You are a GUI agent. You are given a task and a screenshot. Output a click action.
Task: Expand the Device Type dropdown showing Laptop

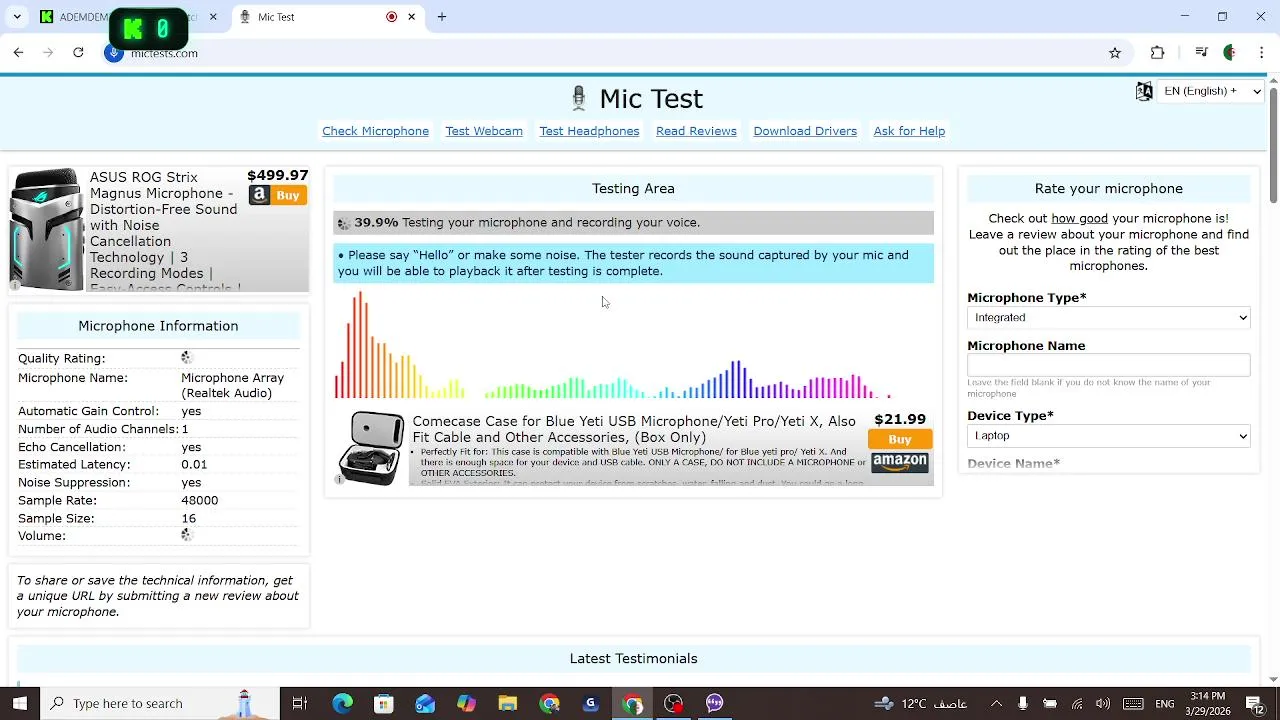[1109, 436]
